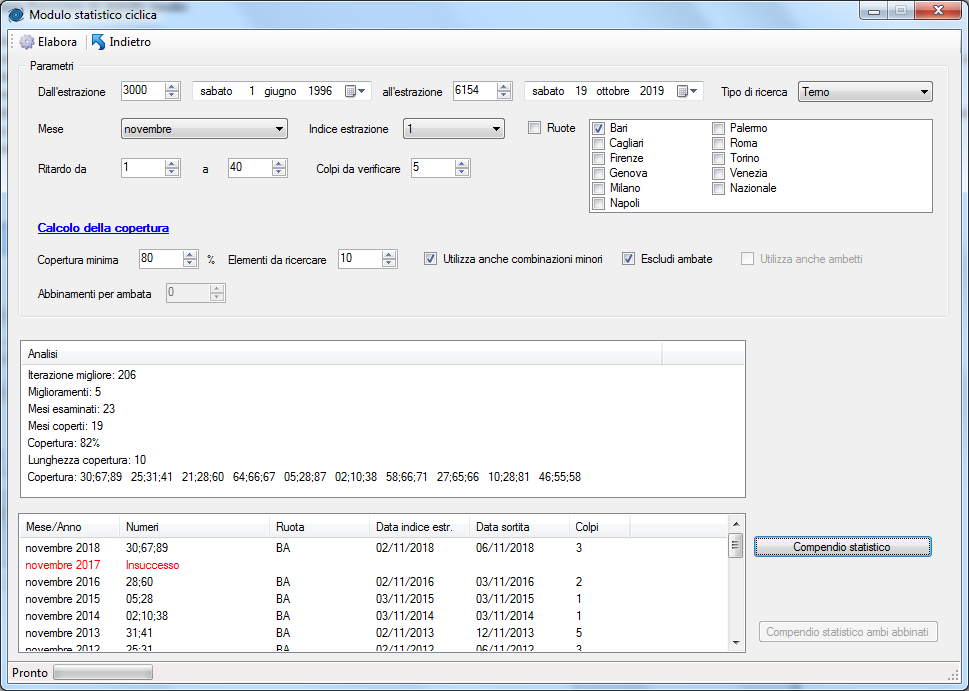The width and height of the screenshot is (969, 691).
Task: Click the results list scroll-up arrow
Action: click(735, 525)
